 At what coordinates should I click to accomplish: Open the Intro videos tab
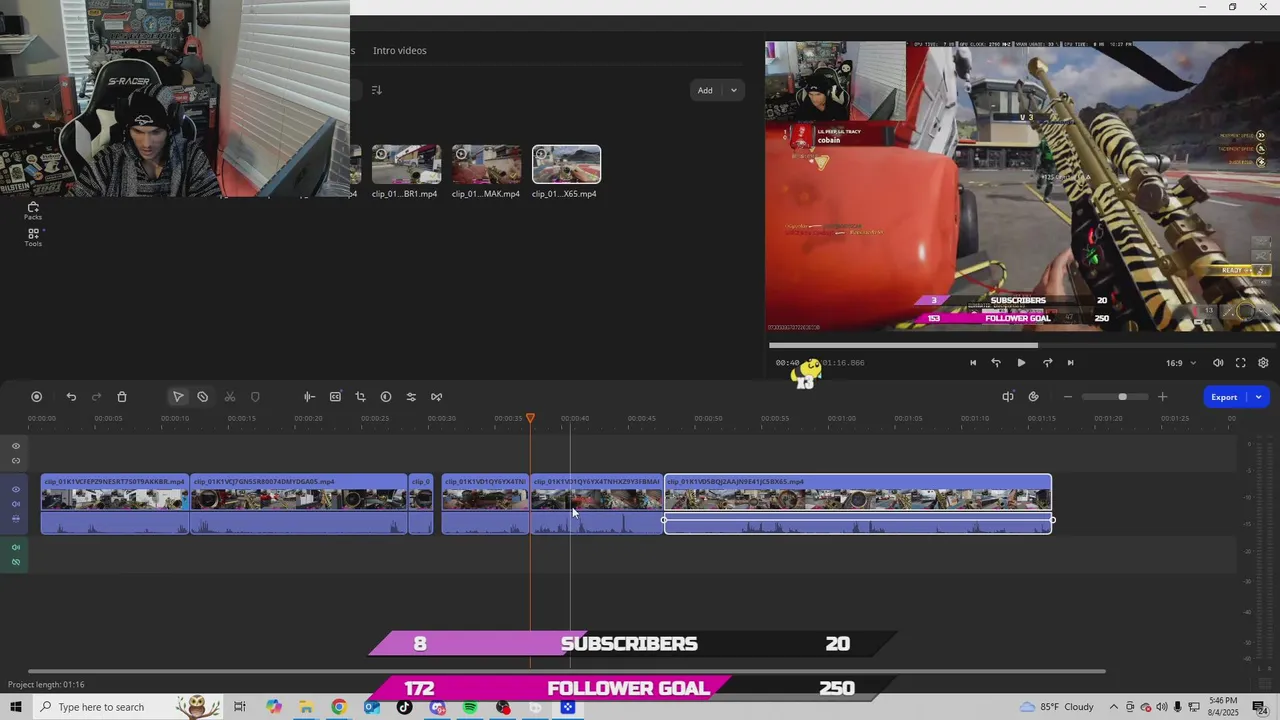pos(399,50)
